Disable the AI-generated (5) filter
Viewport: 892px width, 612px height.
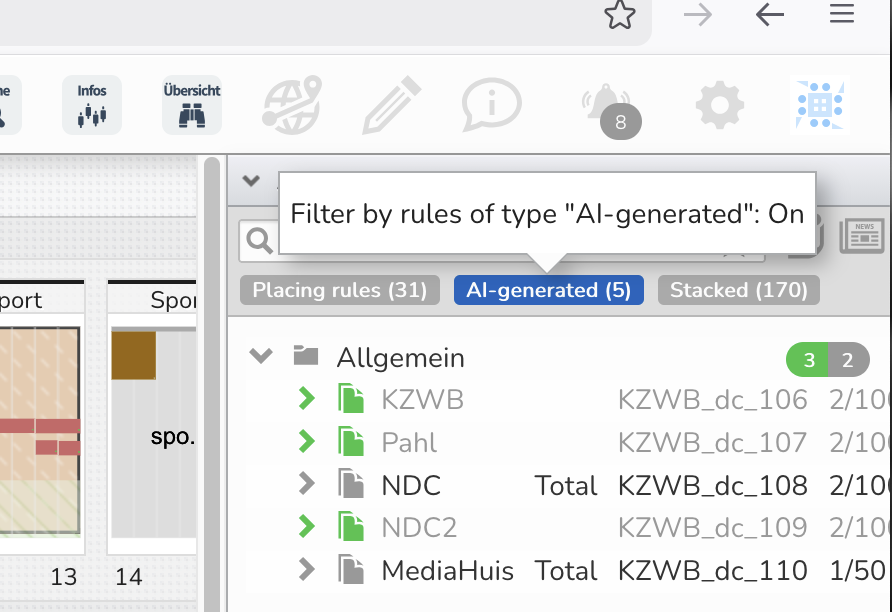click(548, 291)
